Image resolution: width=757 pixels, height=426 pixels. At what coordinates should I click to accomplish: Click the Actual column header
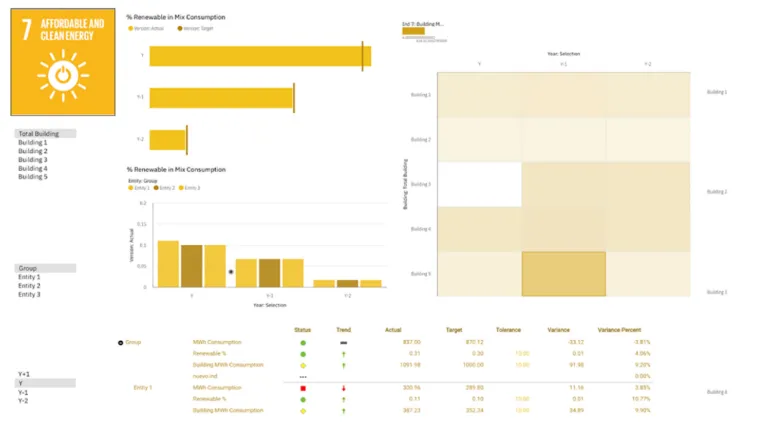point(393,330)
